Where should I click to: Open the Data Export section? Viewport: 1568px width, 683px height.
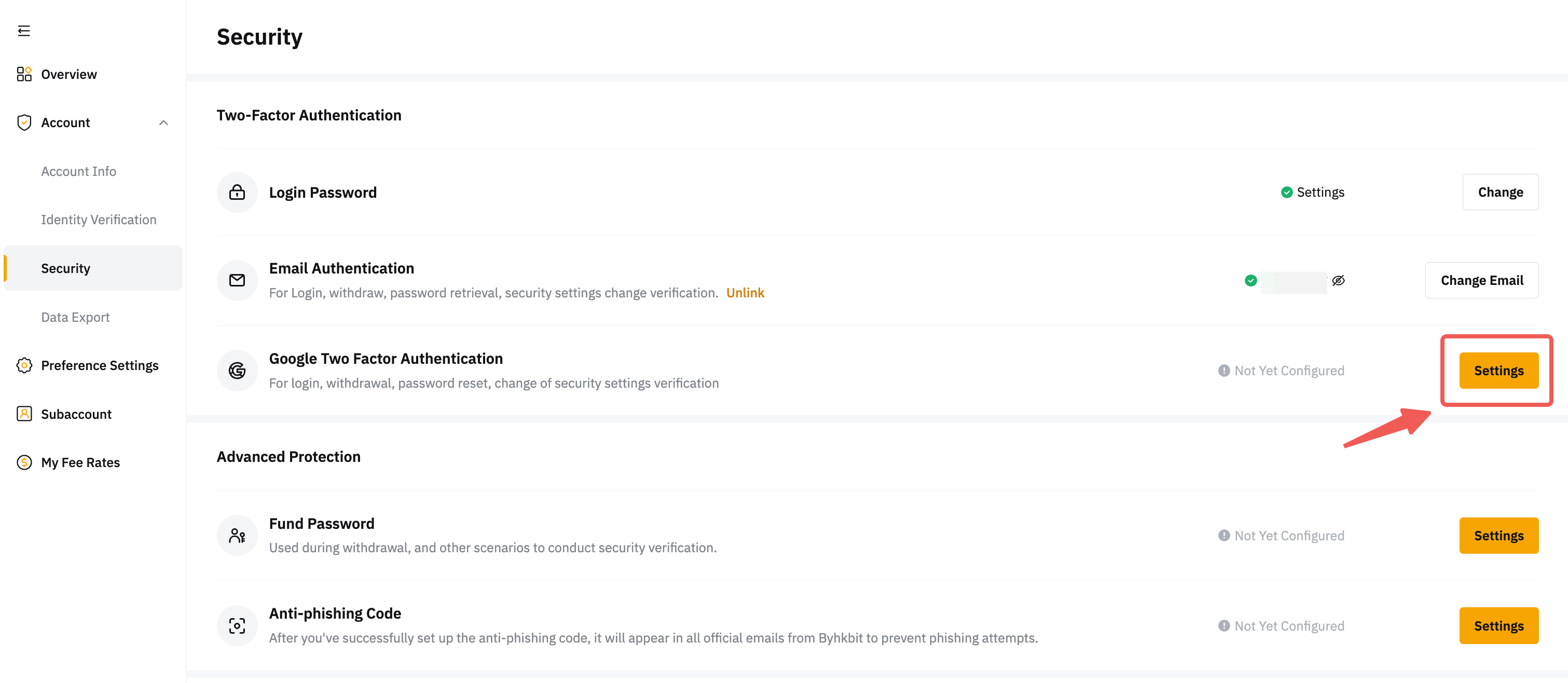click(75, 317)
